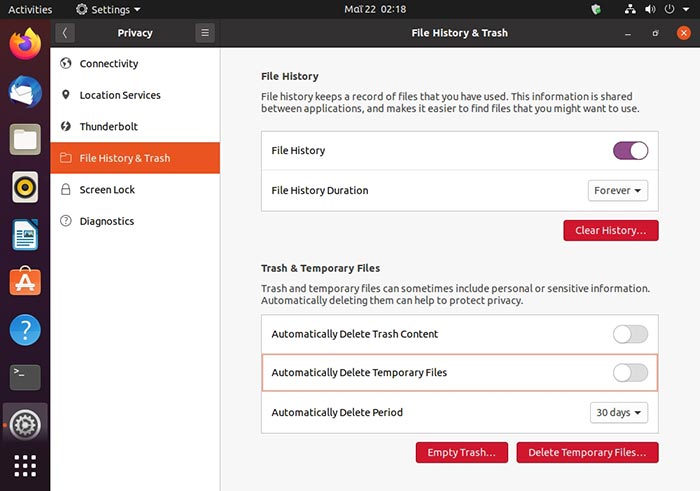
Task: Click the volume speaker tray icon
Action: (x=650, y=9)
